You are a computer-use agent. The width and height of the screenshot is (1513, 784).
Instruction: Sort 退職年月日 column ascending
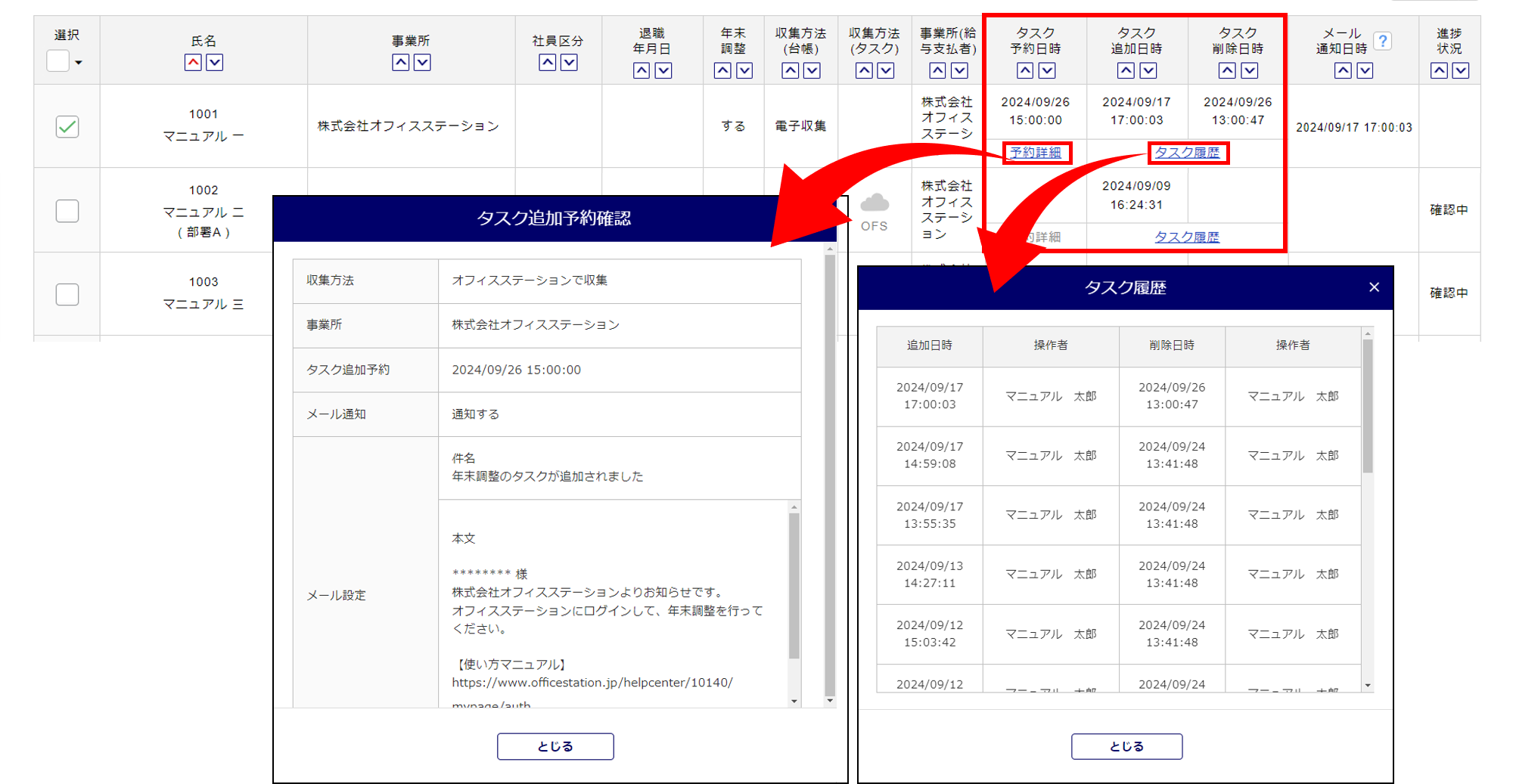click(642, 70)
